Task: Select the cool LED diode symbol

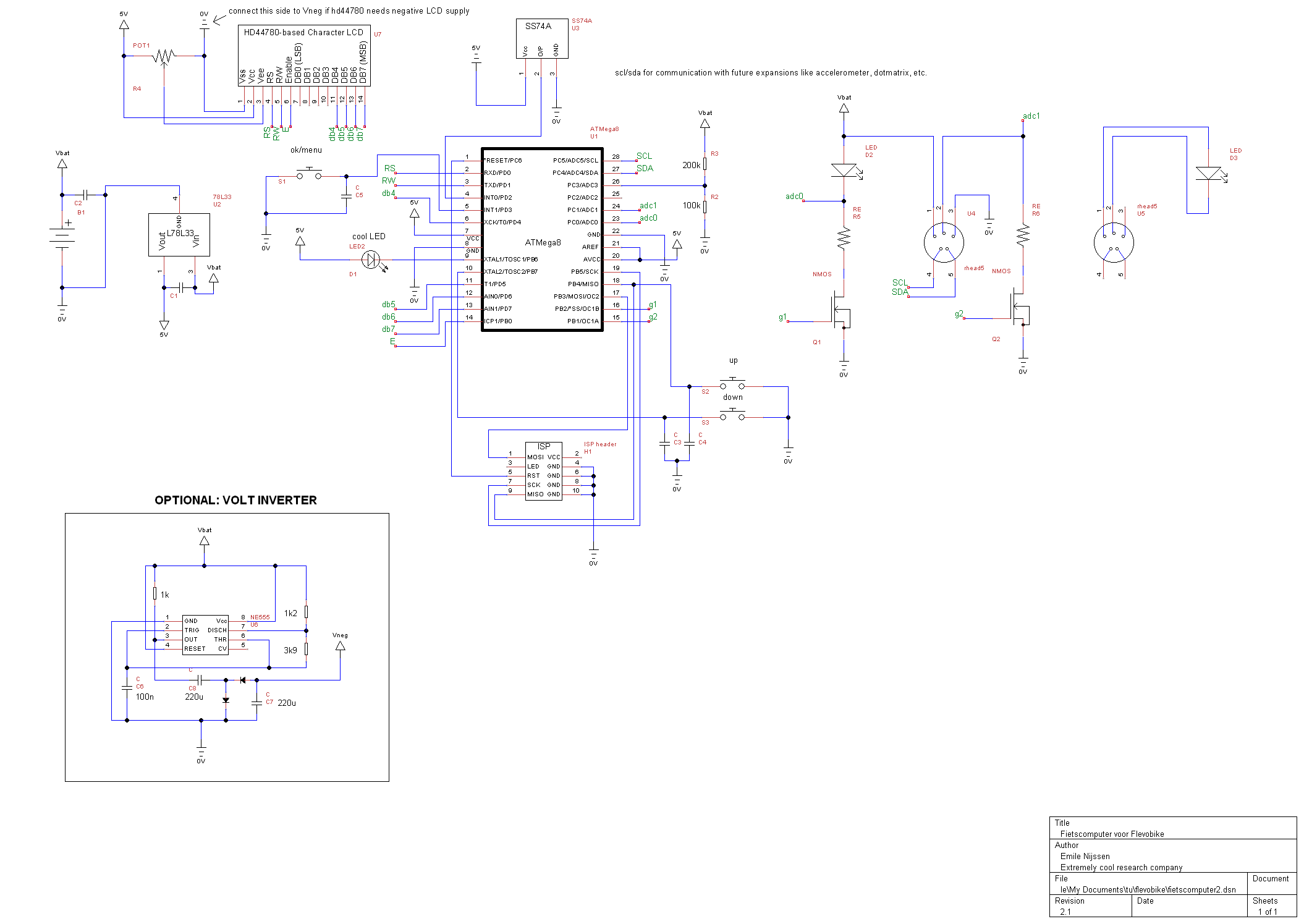Action: tap(370, 260)
